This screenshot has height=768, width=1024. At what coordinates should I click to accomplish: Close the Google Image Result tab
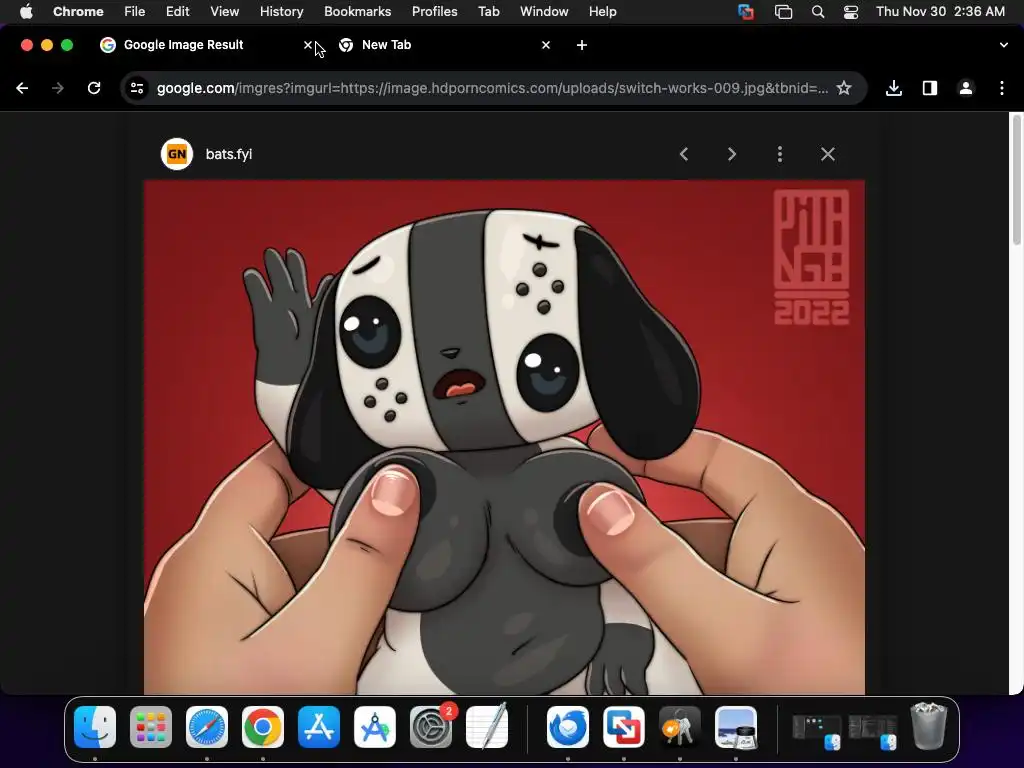point(308,45)
